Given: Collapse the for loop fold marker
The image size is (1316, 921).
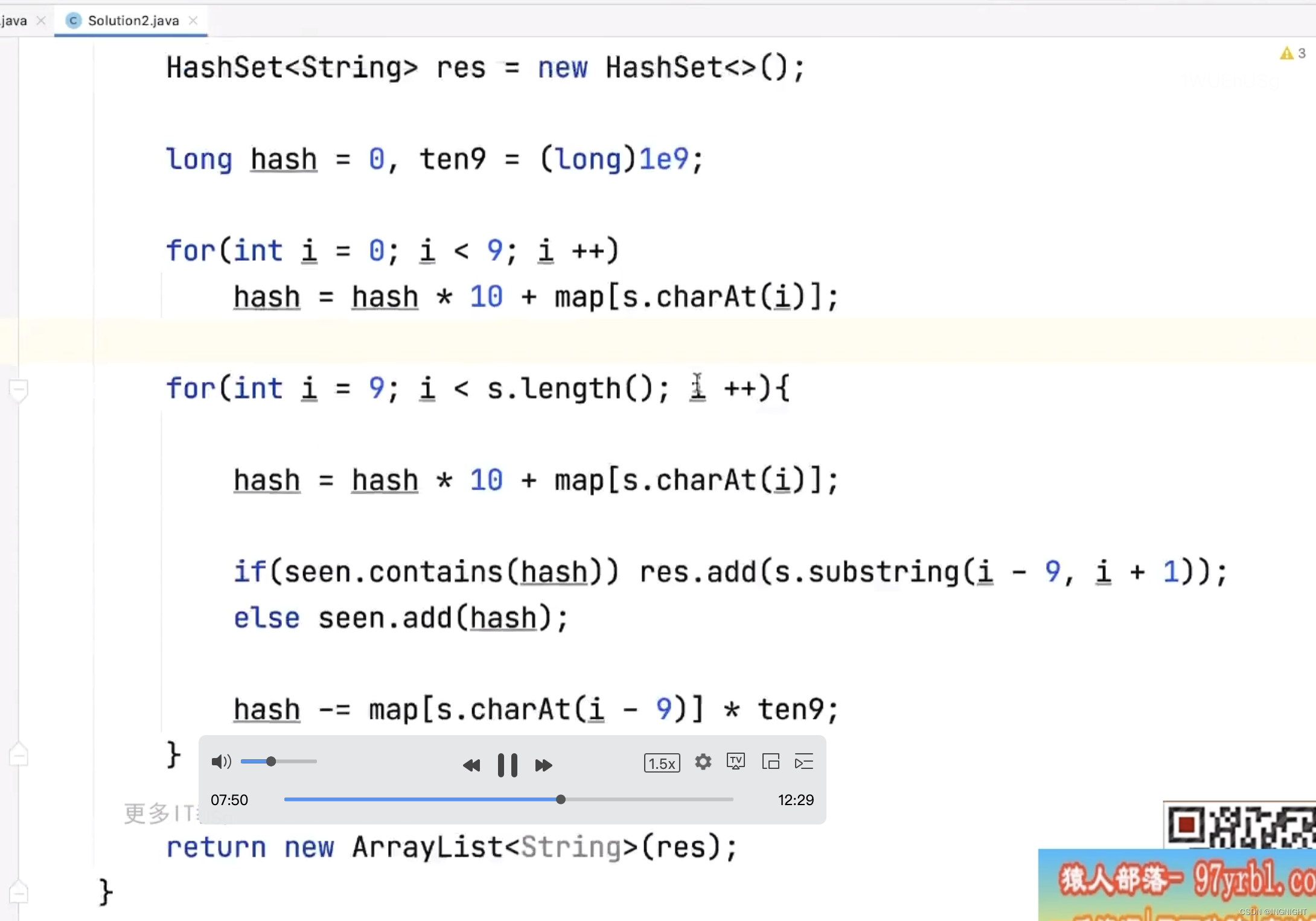Looking at the screenshot, I should tap(19, 389).
